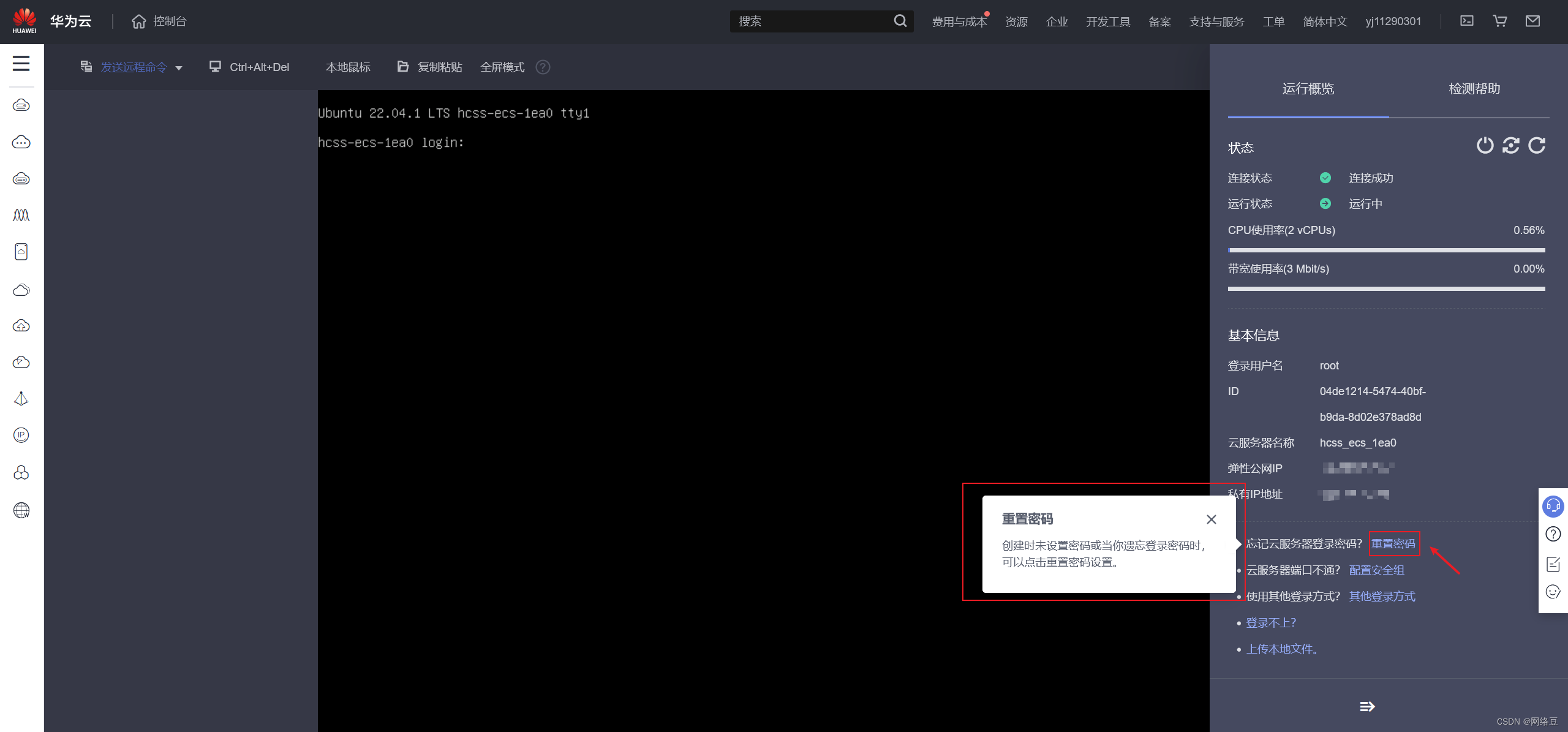This screenshot has height=732, width=1568.
Task: Open the hamburger menu in sidebar
Action: 21,64
